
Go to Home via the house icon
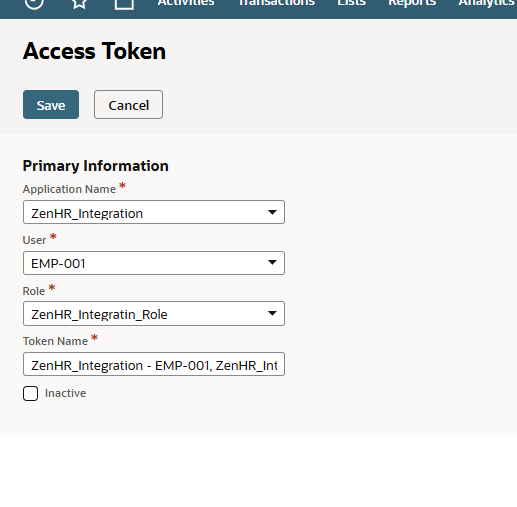click(124, 3)
